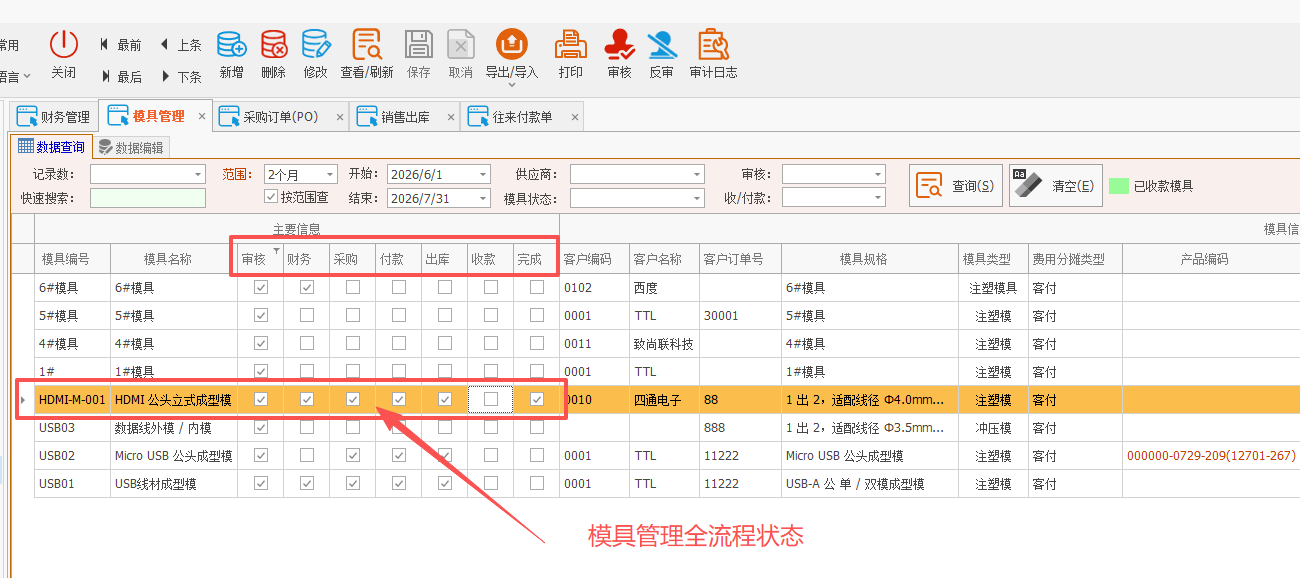Viewport: 1300px width, 578px height.
Task: Click the cell 西度 customer name
Action: pos(663,288)
